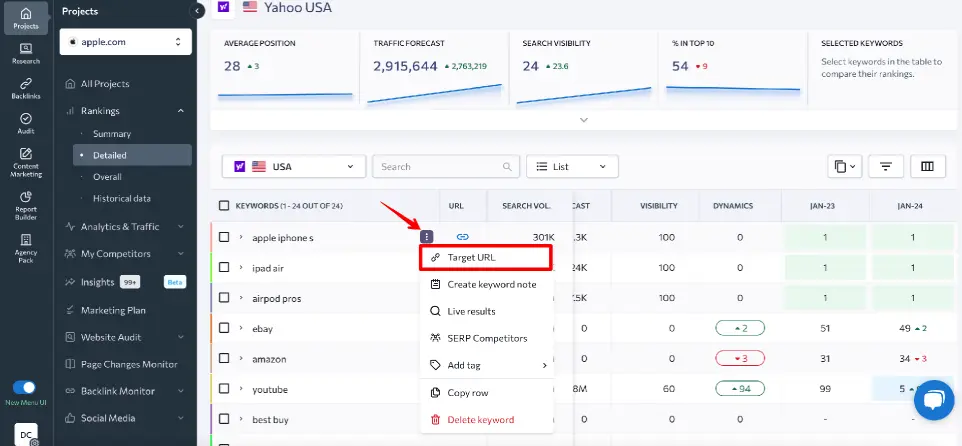
Task: Check the apple iphone s row checkbox
Action: pyautogui.click(x=224, y=237)
